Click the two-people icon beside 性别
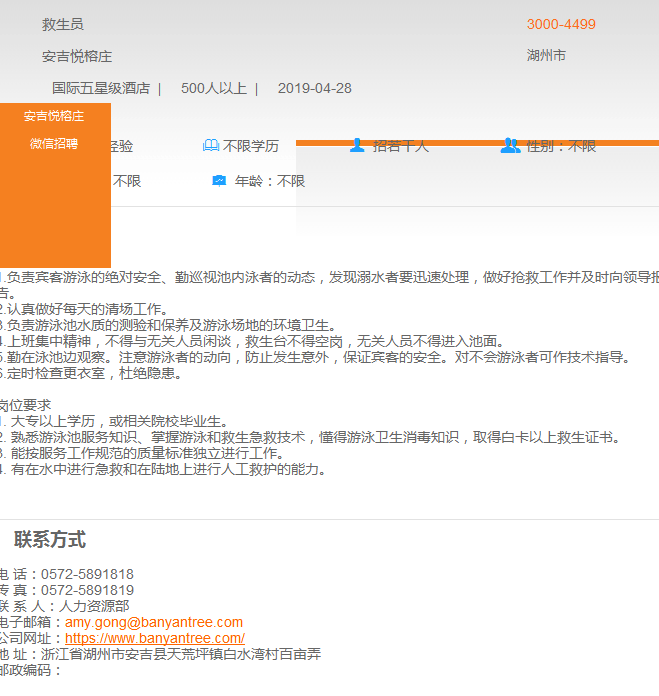Image resolution: width=659 pixels, height=696 pixels. 510,146
